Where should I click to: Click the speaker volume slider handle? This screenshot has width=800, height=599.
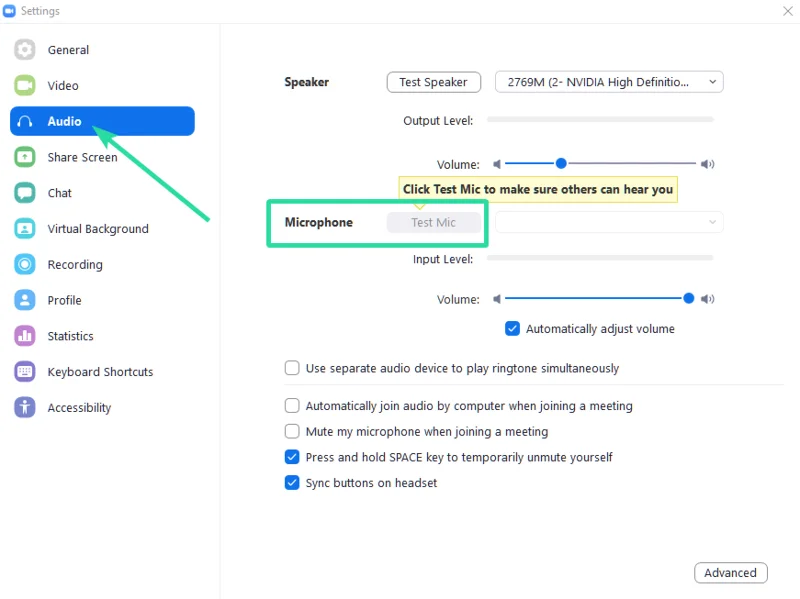pos(561,163)
